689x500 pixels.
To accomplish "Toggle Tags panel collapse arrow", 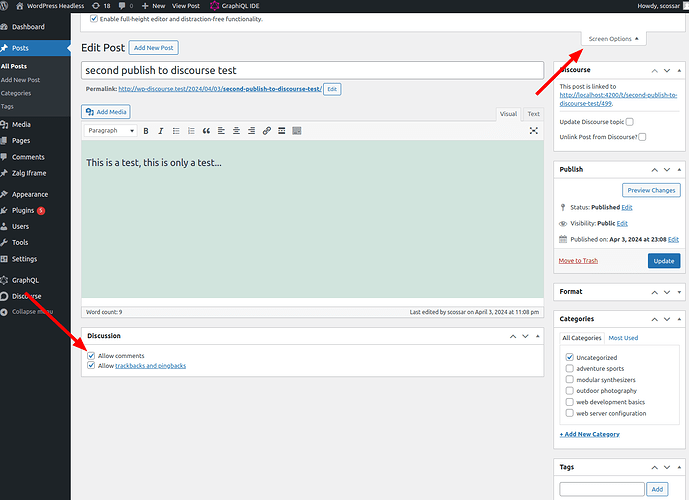I will tap(679, 467).
